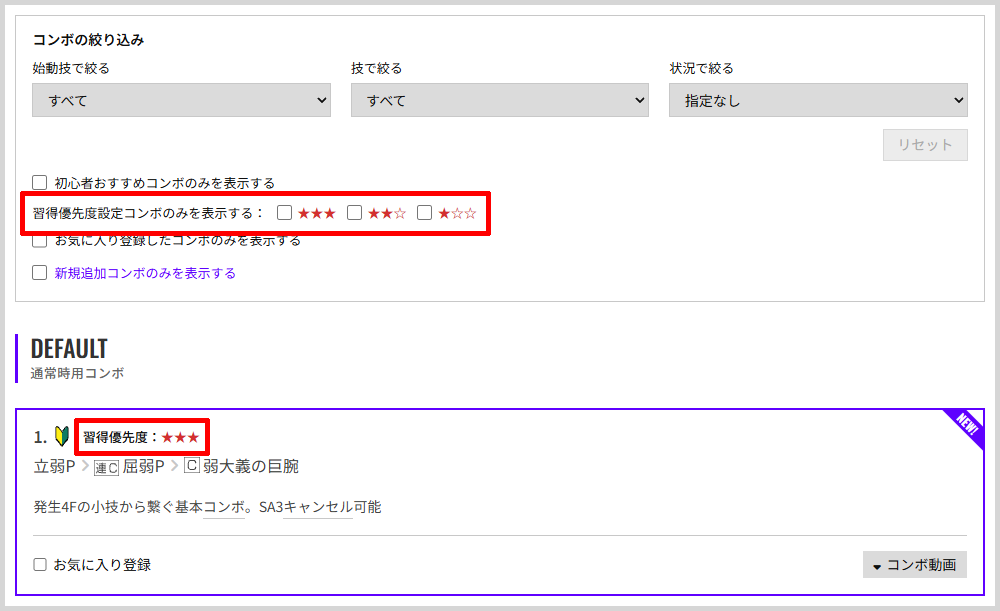Click the 連C chain cancel icon
1000x611 pixels.
(x=107, y=467)
